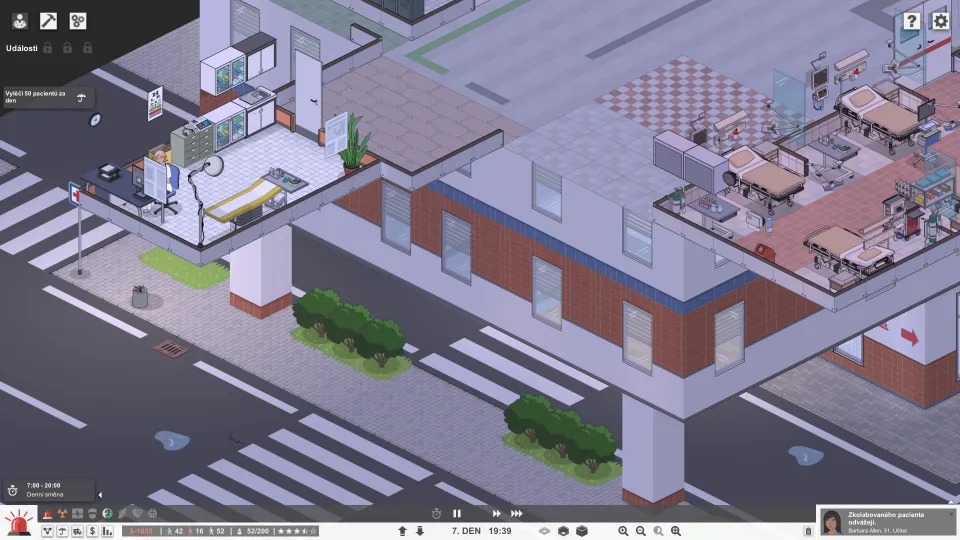
Task: Pause the game simulation
Action: coord(457,514)
